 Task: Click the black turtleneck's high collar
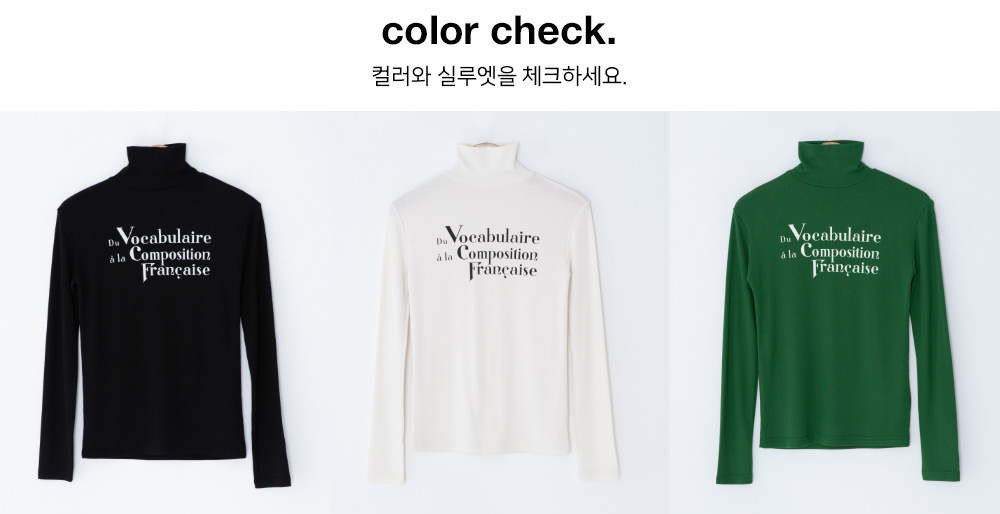click(156, 165)
